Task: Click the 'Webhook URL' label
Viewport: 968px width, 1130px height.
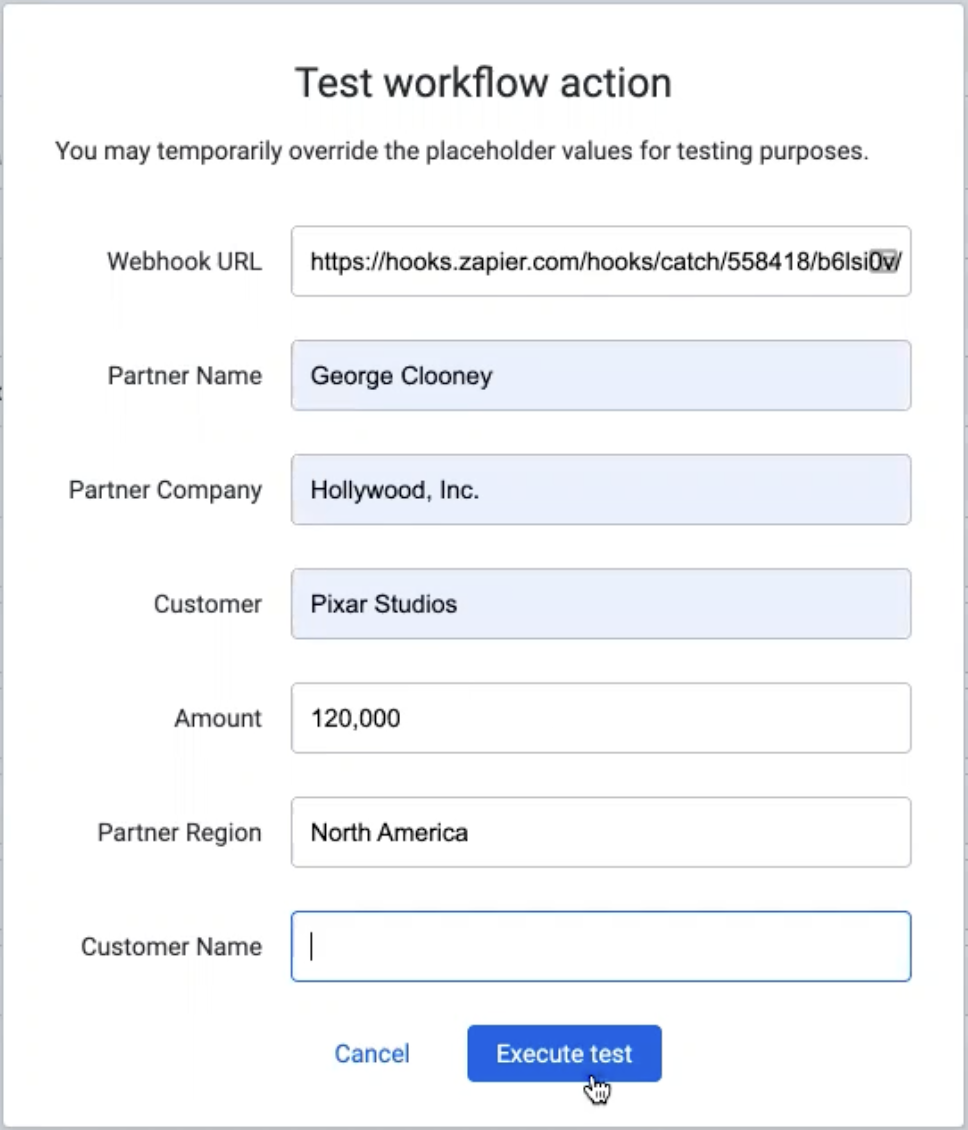Action: click(185, 261)
